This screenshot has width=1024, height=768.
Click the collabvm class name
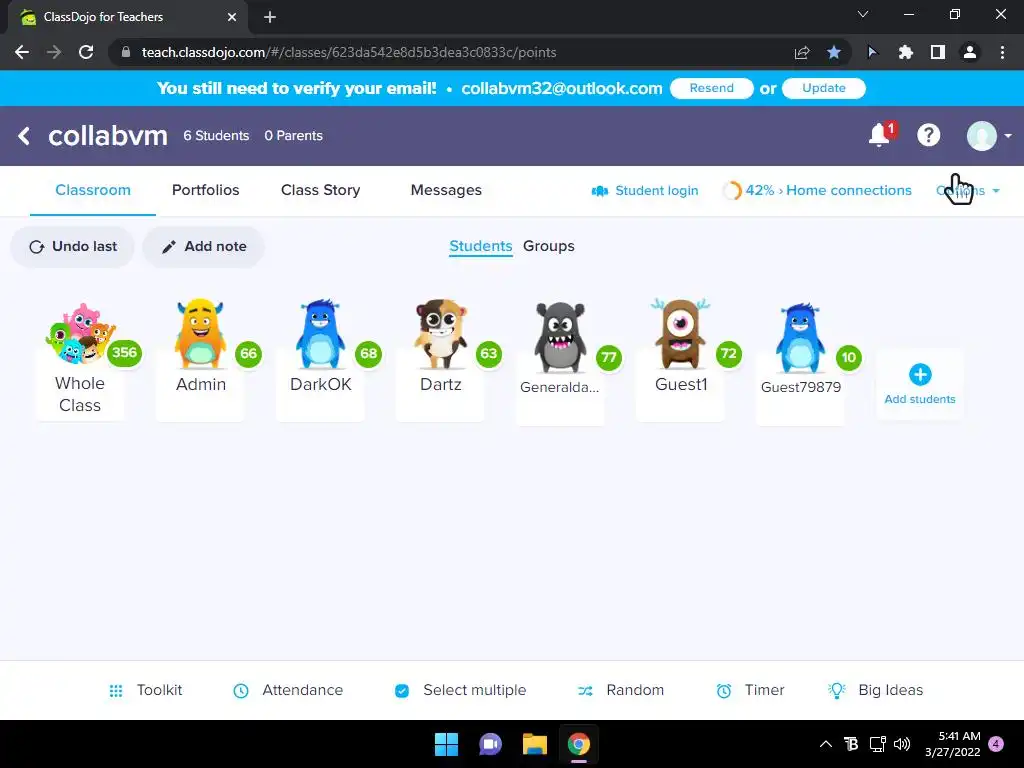pos(108,136)
